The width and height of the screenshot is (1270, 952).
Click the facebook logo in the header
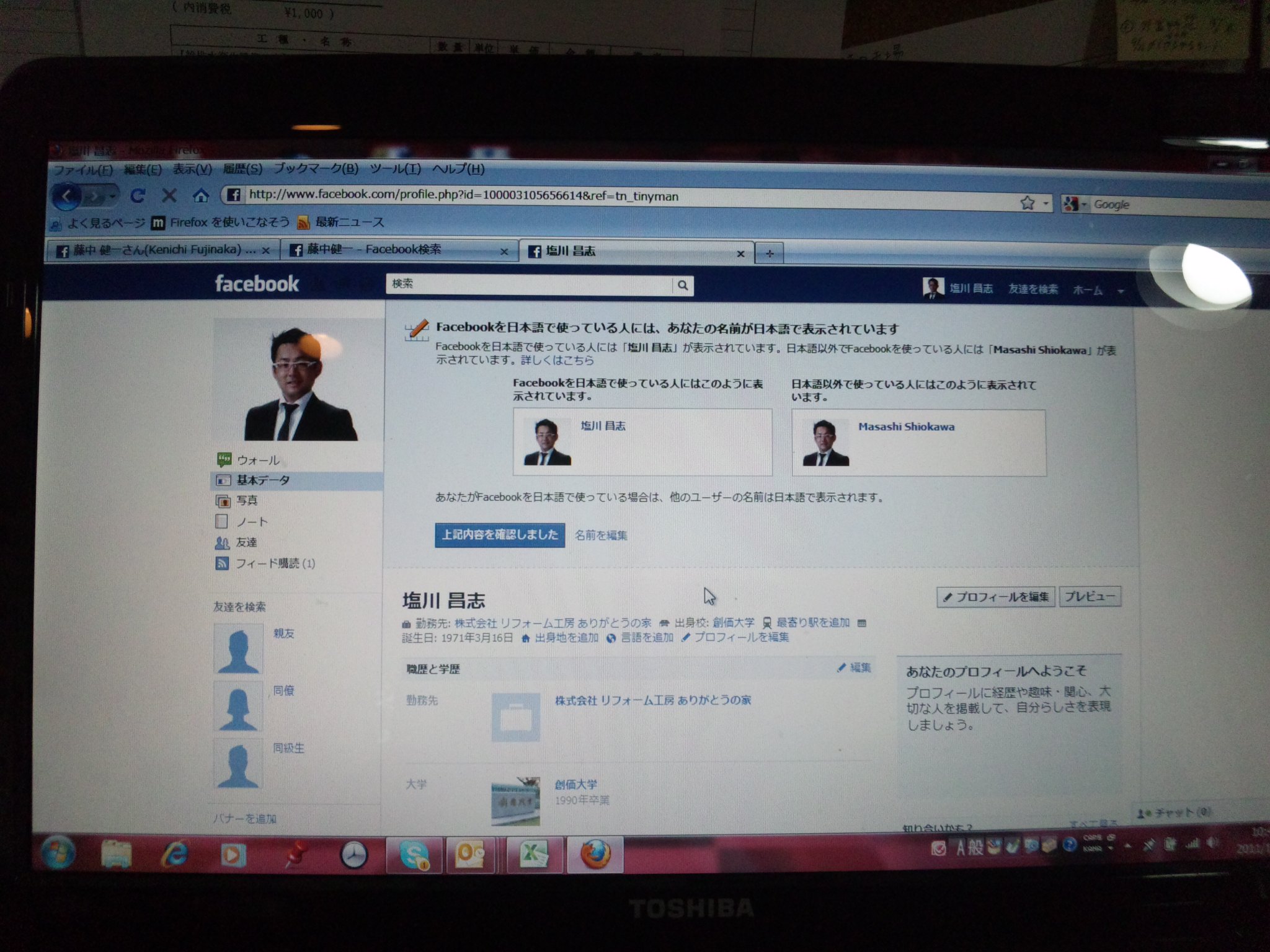257,284
